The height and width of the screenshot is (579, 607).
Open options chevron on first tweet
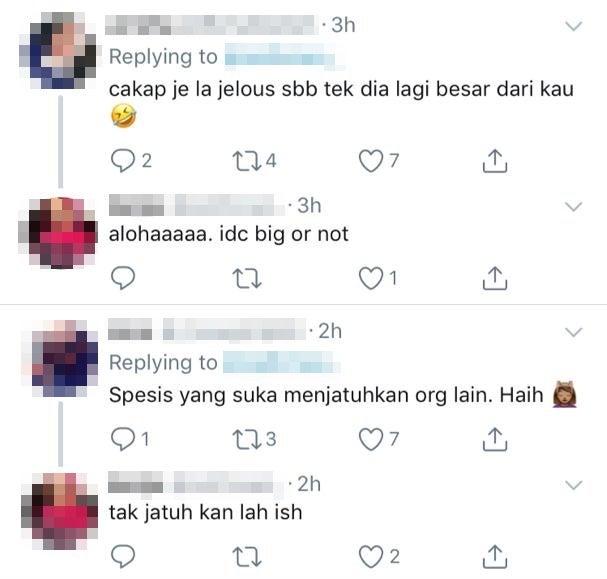coord(573,26)
